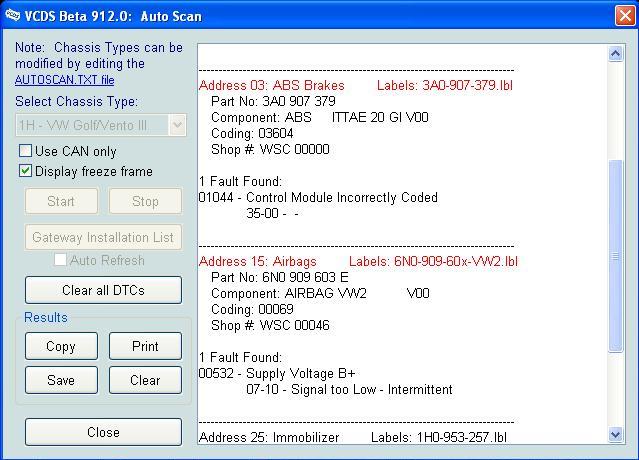Enable the Use CAN only checkbox
This screenshot has width=639, height=460.
[26, 151]
